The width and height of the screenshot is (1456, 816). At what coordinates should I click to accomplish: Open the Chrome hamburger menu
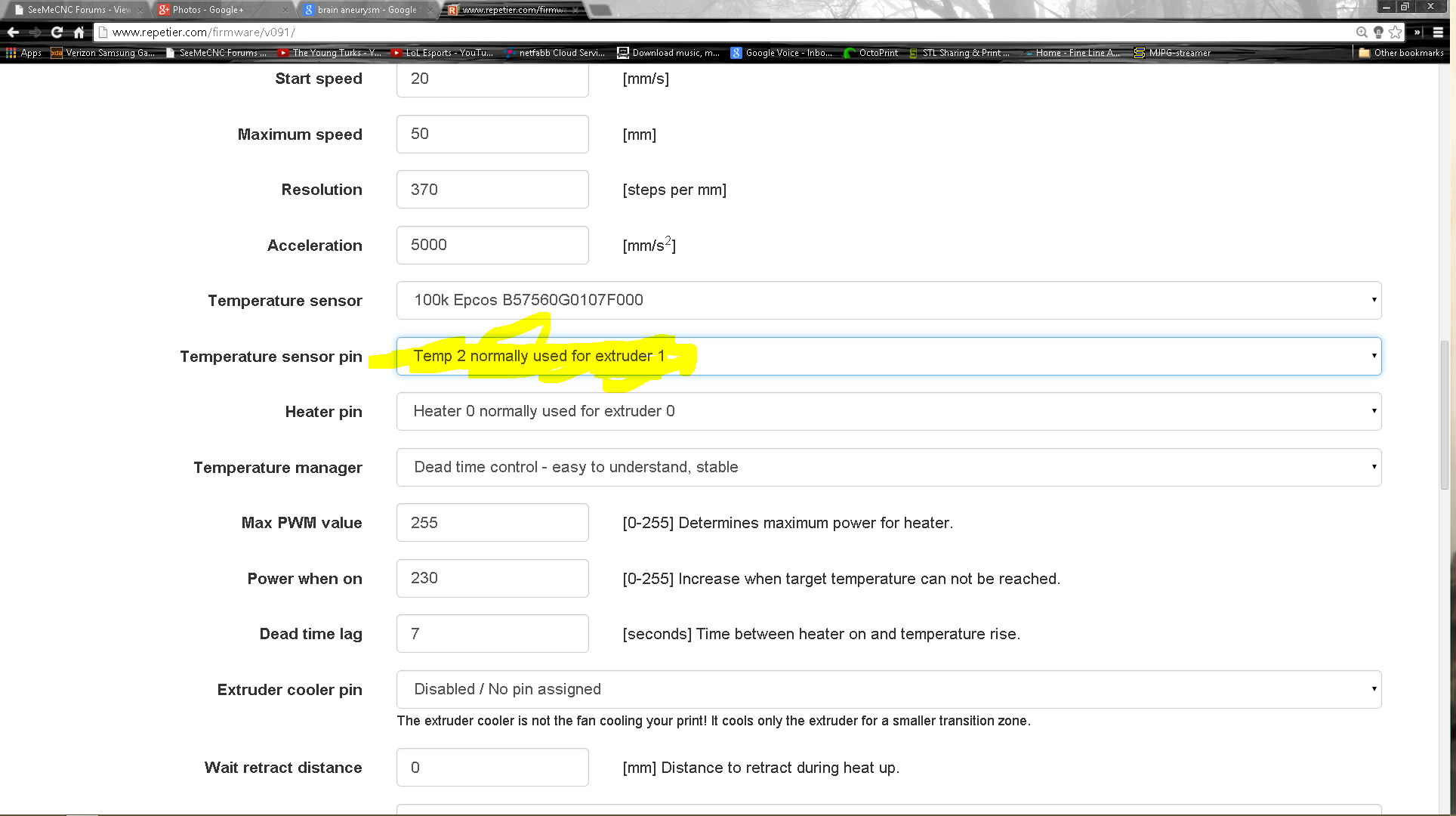point(1438,32)
